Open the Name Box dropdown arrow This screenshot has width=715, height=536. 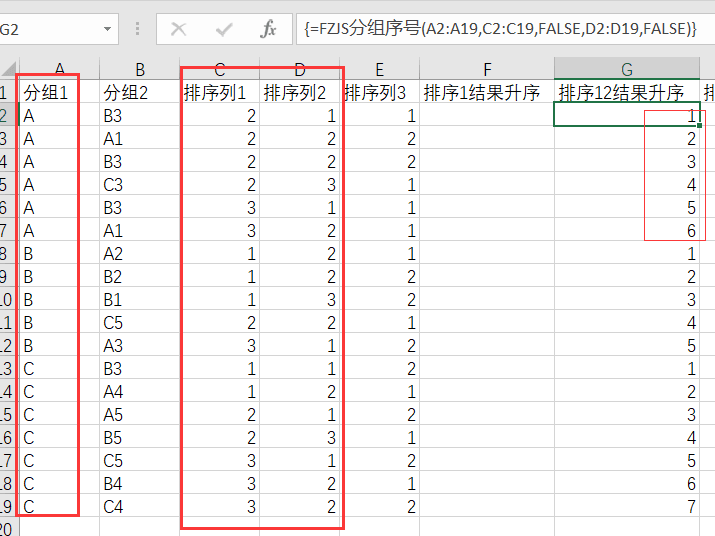coord(107,29)
